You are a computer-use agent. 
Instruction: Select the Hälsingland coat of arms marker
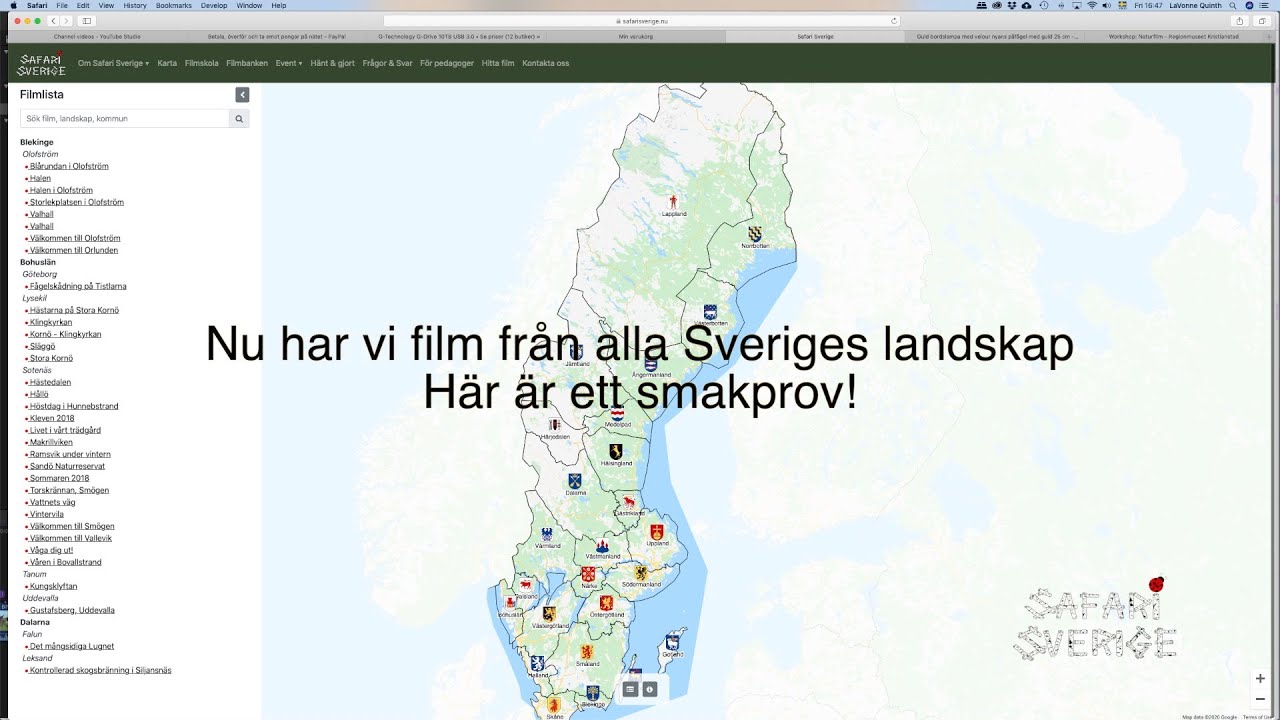[x=616, y=451]
